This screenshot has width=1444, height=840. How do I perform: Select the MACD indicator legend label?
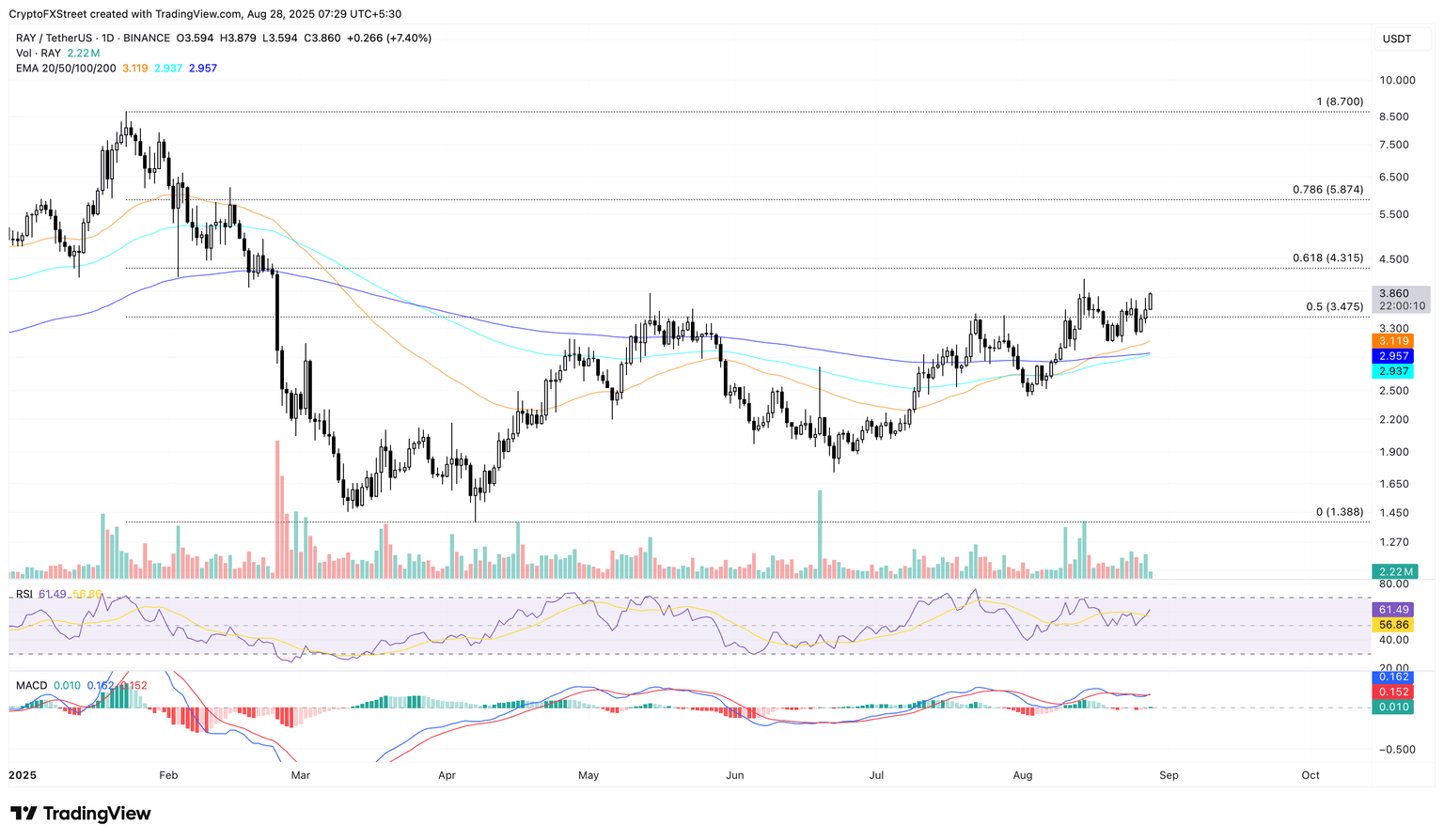click(31, 686)
